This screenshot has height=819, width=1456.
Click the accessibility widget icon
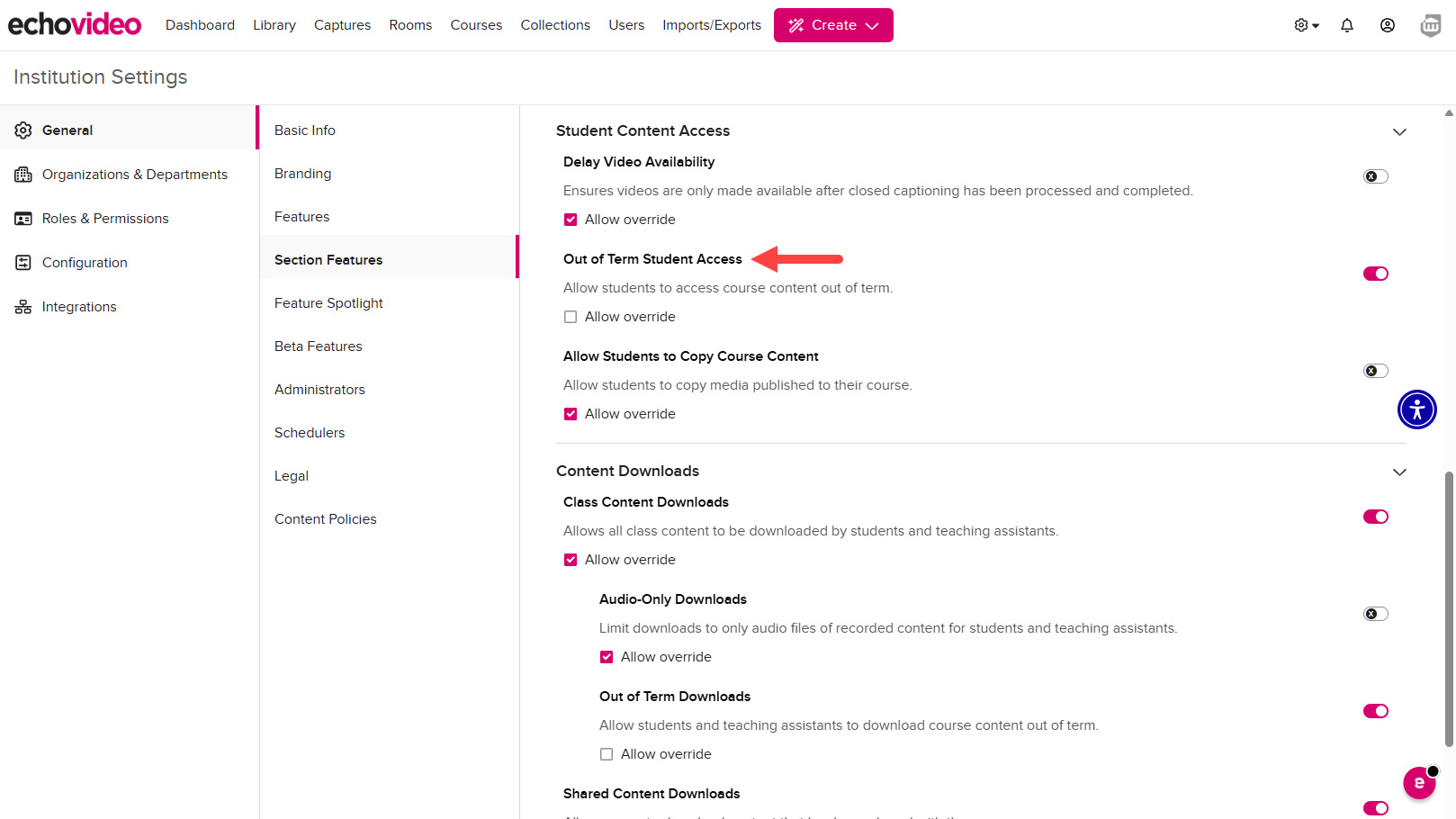[1416, 409]
